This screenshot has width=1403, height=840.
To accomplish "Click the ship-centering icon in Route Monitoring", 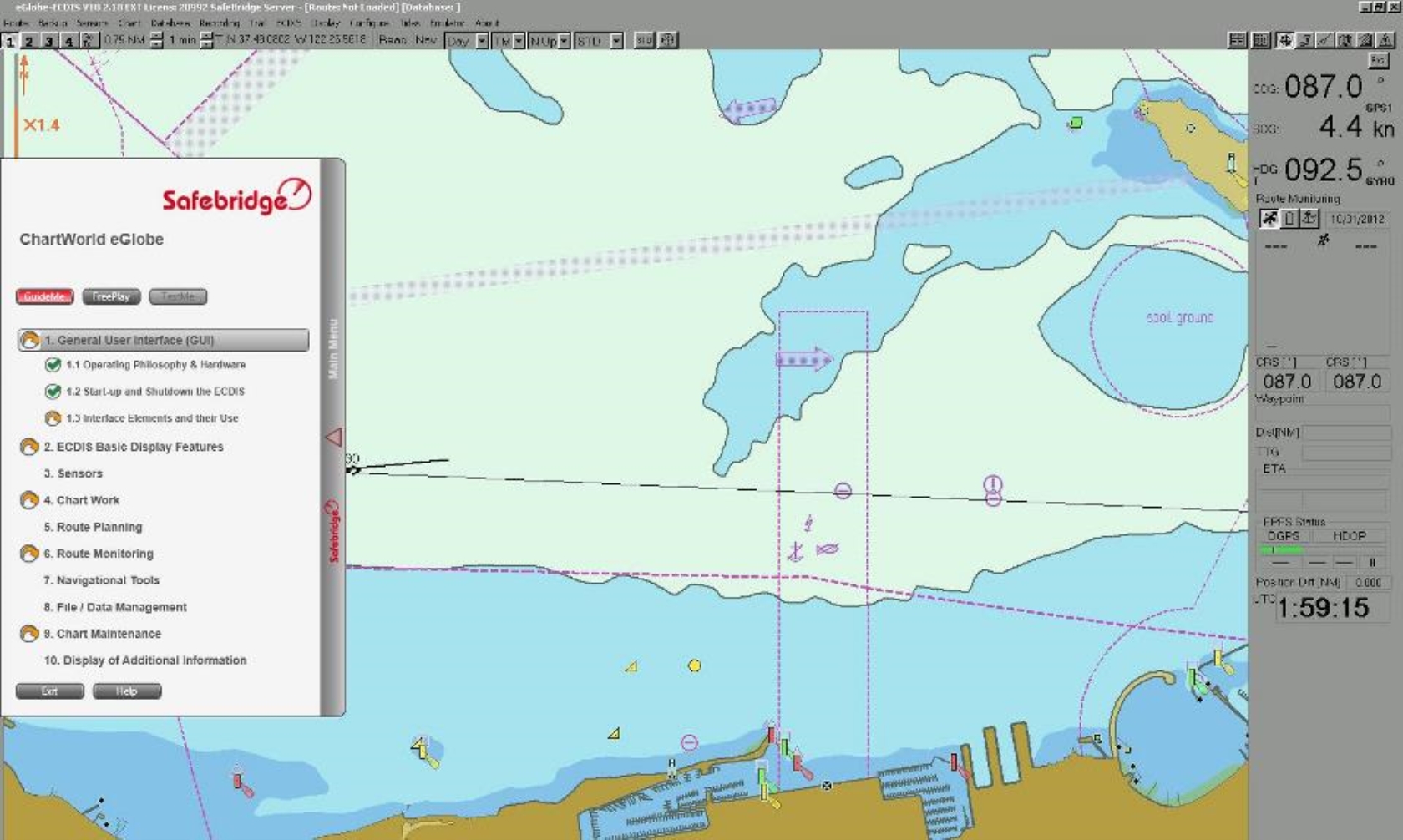I will (x=1270, y=217).
